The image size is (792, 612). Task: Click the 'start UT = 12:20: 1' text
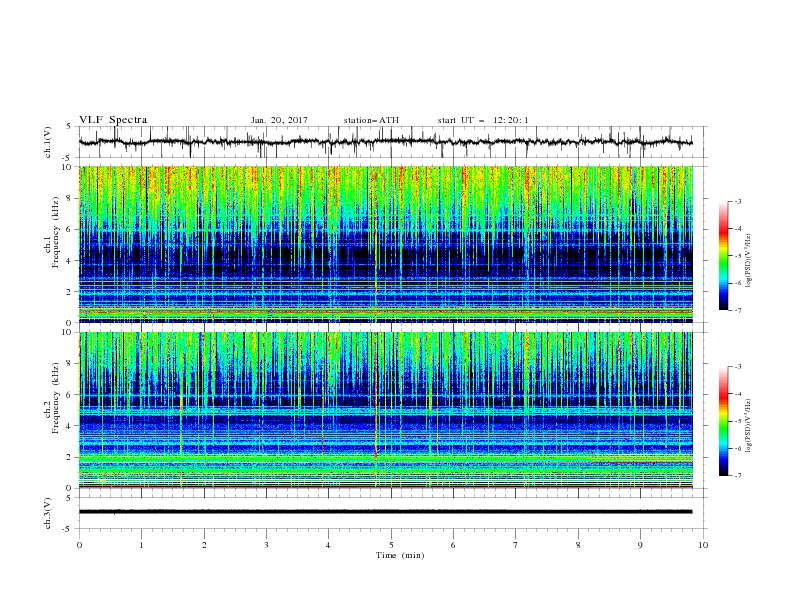(483, 120)
